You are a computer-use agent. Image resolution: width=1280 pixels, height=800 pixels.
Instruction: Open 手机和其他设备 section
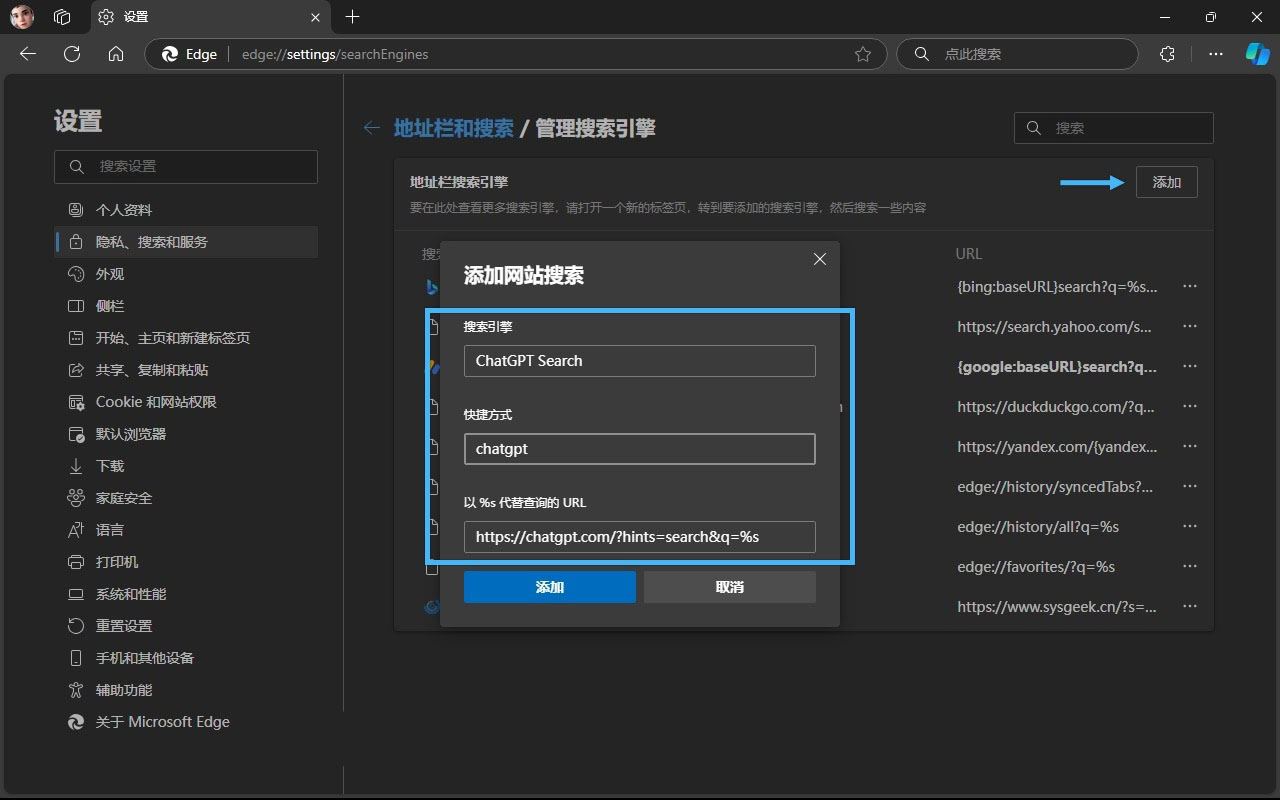(x=186, y=658)
